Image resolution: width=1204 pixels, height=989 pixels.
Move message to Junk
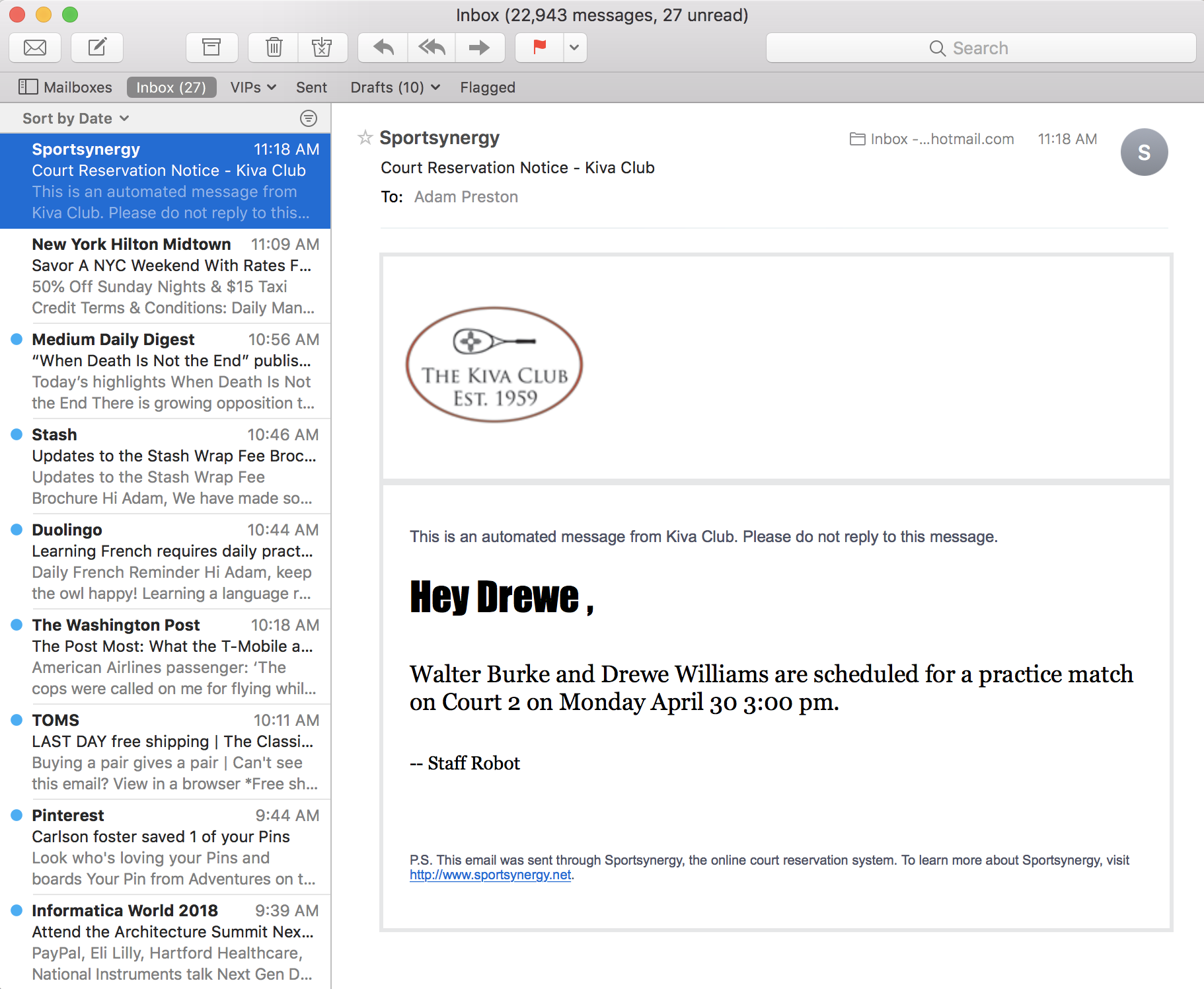point(322,48)
